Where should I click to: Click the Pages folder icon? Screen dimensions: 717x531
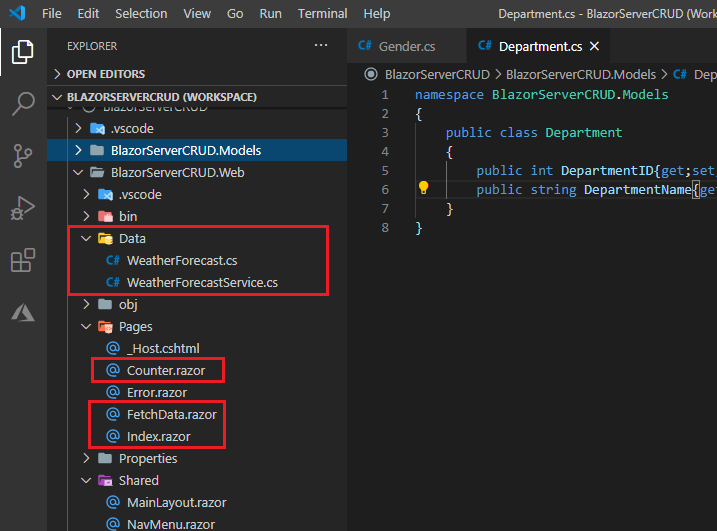pyautogui.click(x=105, y=327)
